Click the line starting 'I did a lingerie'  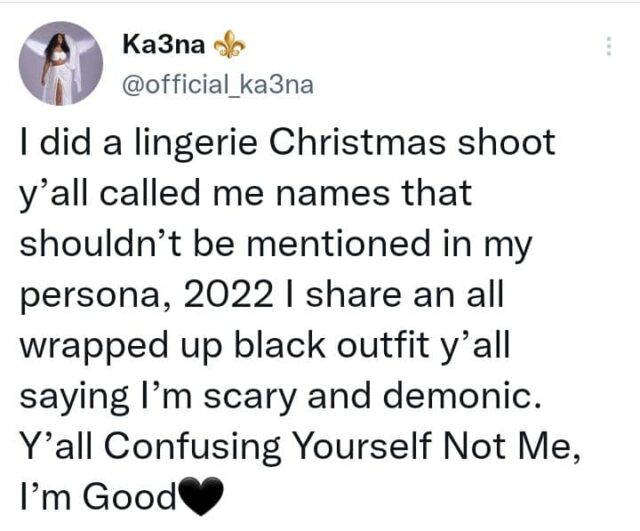287,144
